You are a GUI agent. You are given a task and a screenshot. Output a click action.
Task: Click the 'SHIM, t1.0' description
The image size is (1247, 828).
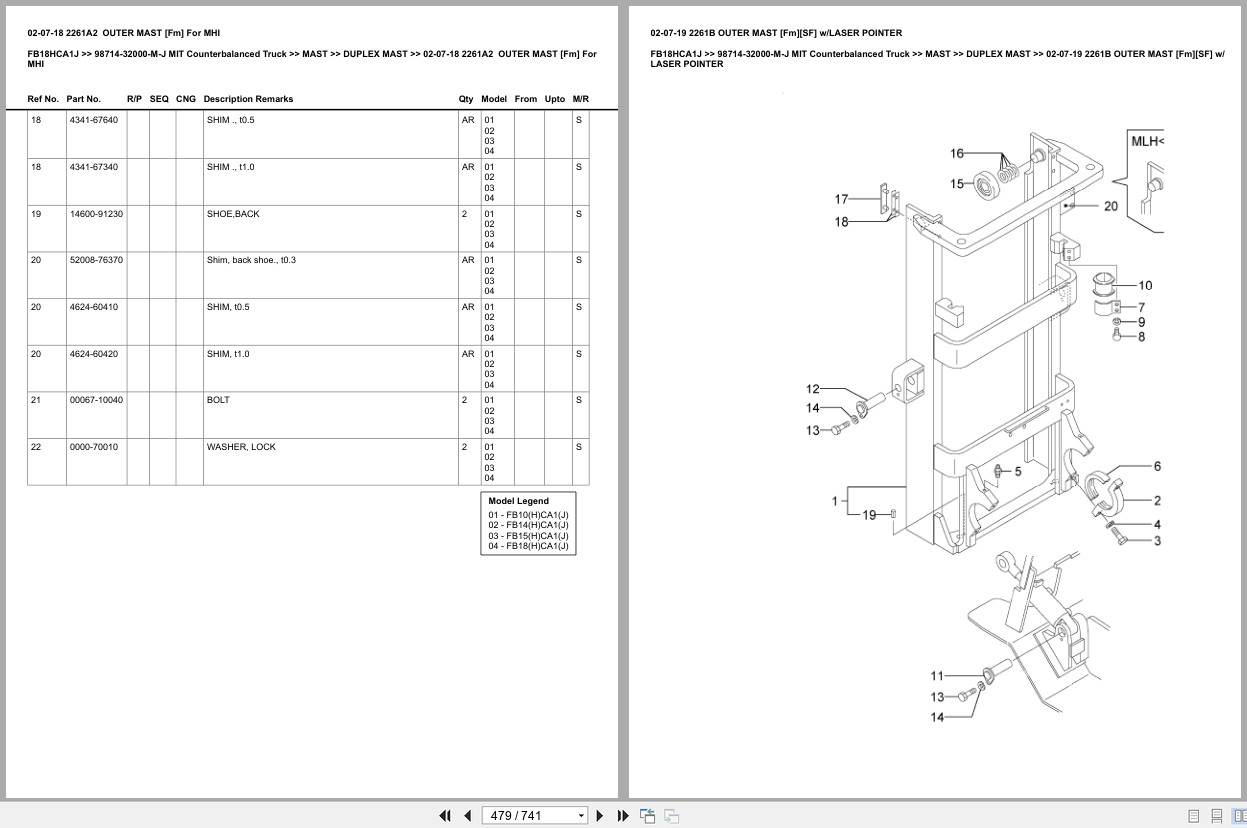tap(228, 354)
